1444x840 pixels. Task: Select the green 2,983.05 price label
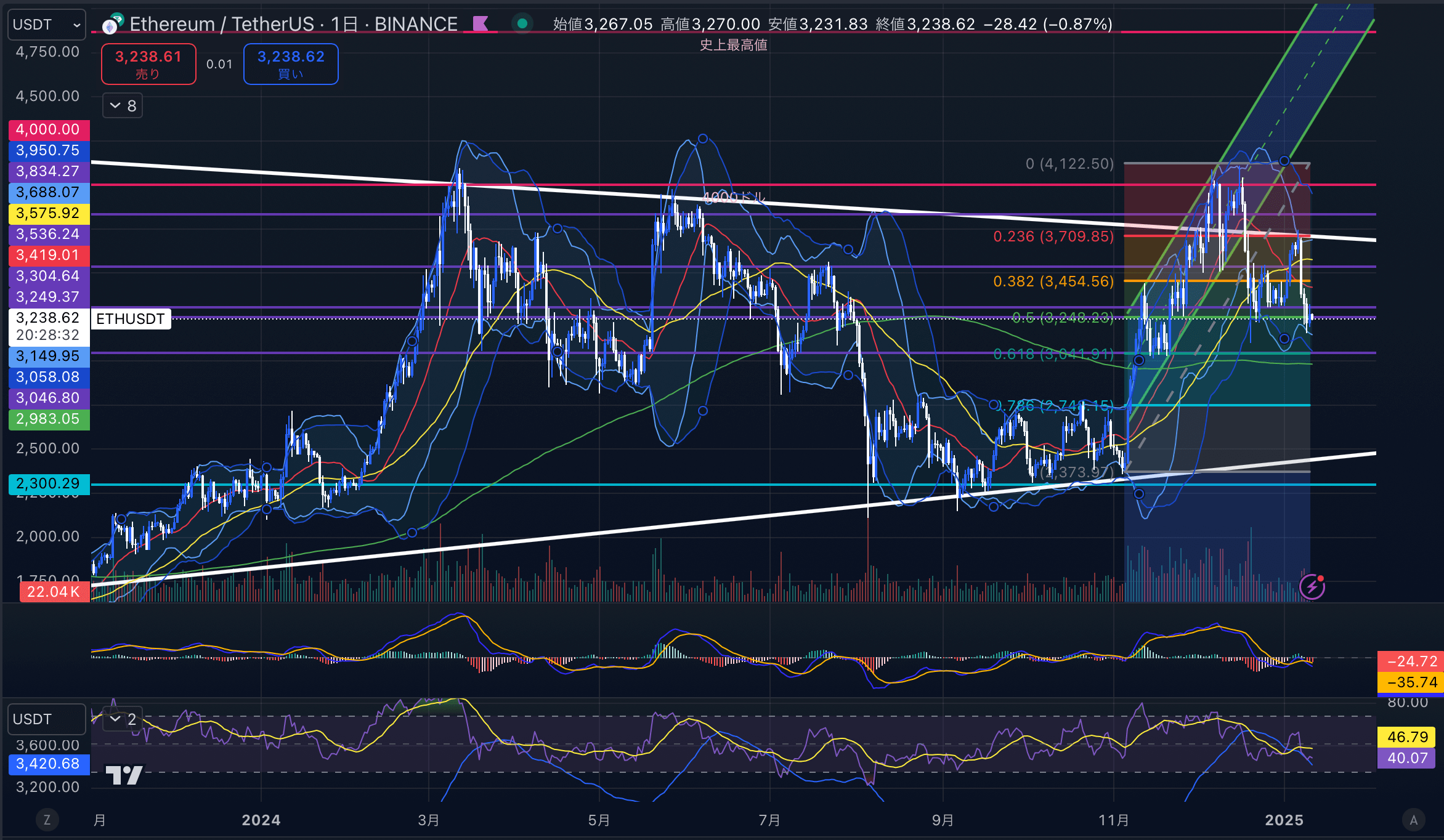pos(49,419)
